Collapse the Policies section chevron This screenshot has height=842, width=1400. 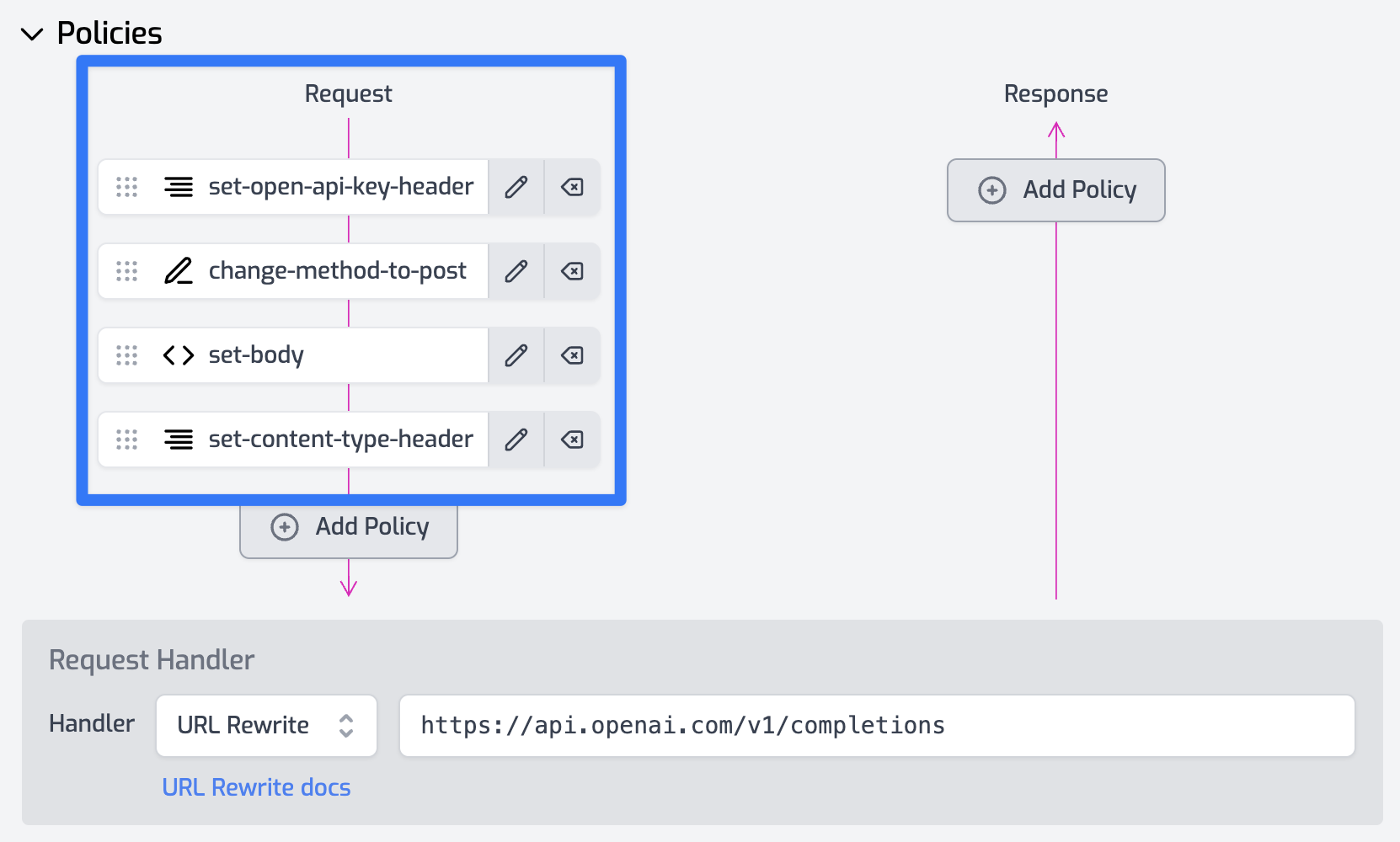[32, 35]
